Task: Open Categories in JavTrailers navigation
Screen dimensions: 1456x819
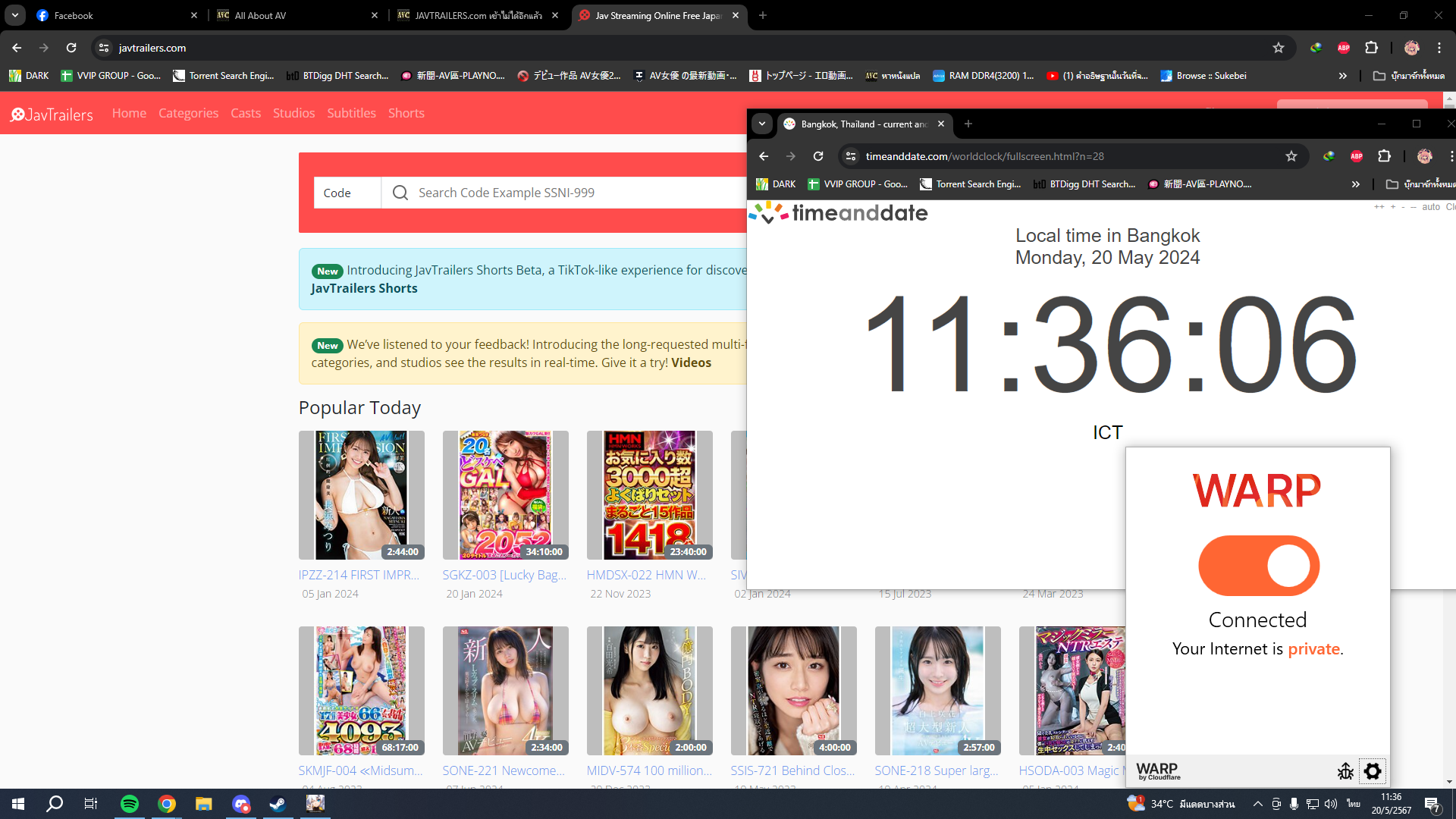Action: [x=188, y=113]
